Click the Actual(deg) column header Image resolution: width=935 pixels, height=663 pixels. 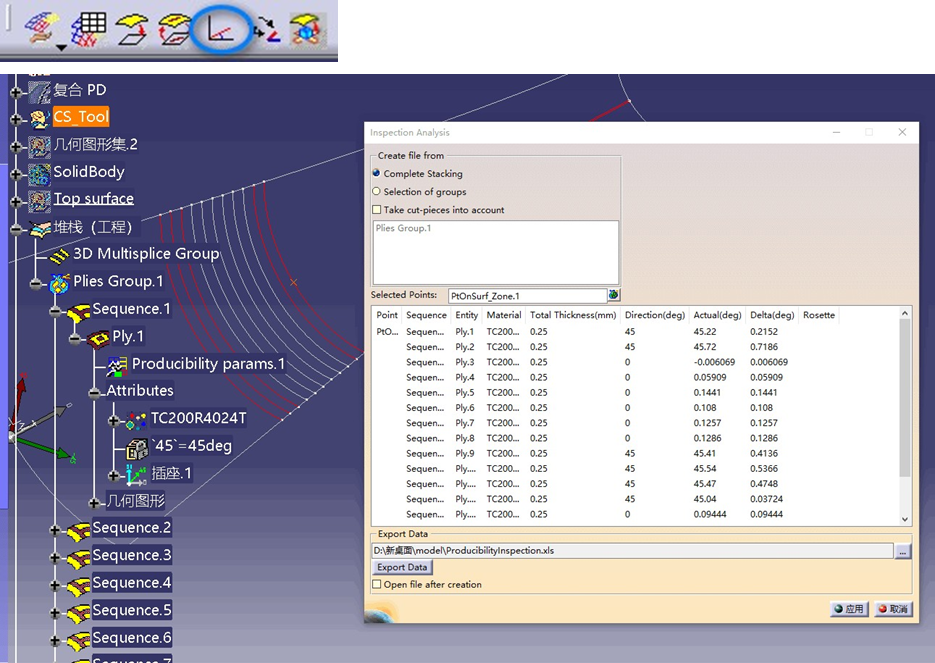point(717,315)
